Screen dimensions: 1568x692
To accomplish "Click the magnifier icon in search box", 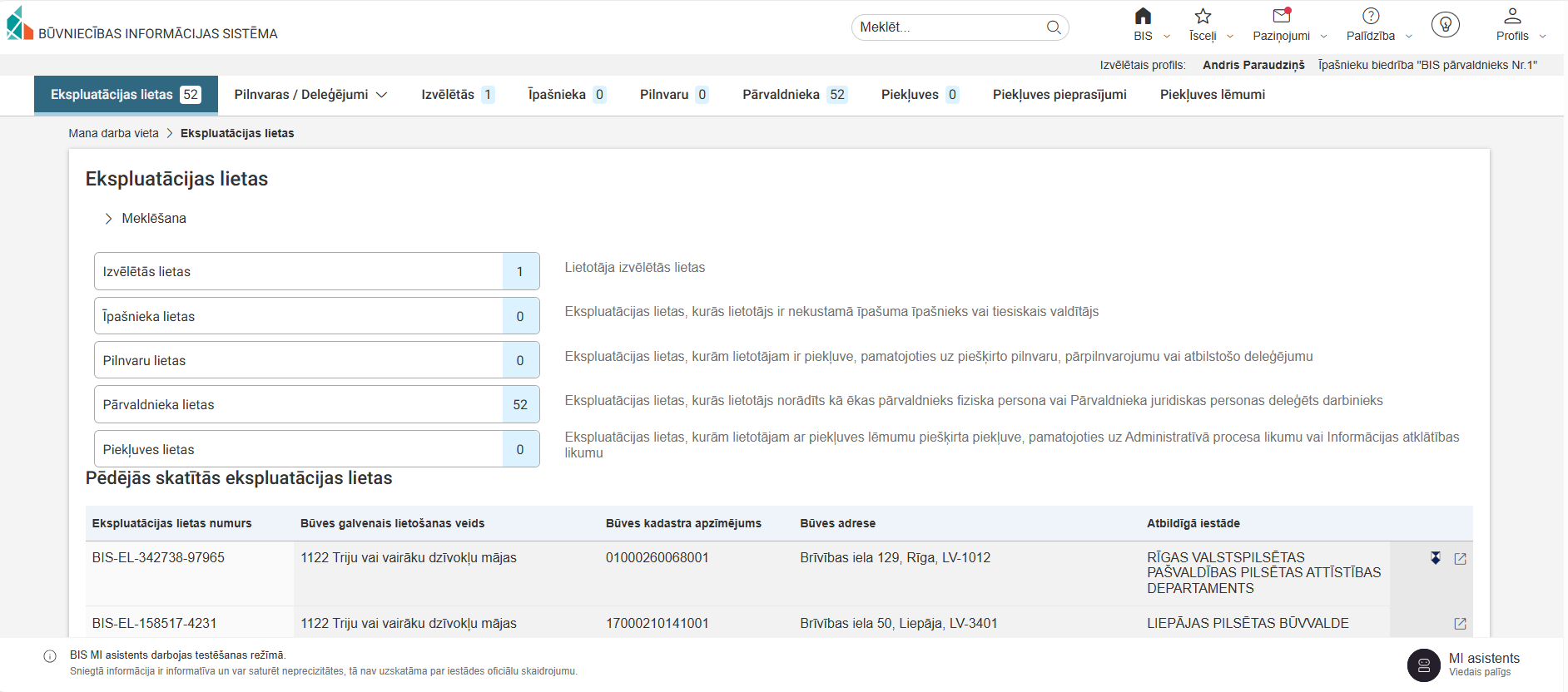I will coord(1054,27).
